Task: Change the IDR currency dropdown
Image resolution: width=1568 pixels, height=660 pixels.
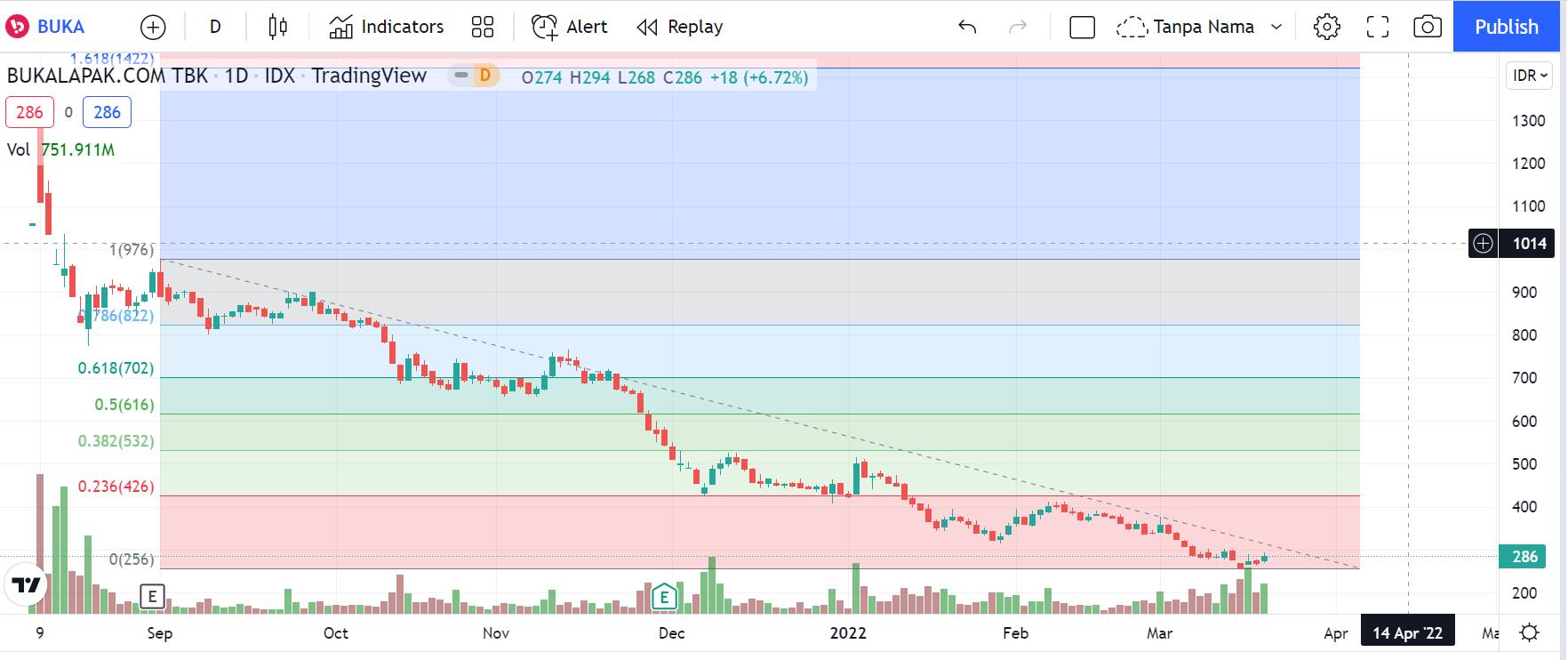Action: (1531, 76)
